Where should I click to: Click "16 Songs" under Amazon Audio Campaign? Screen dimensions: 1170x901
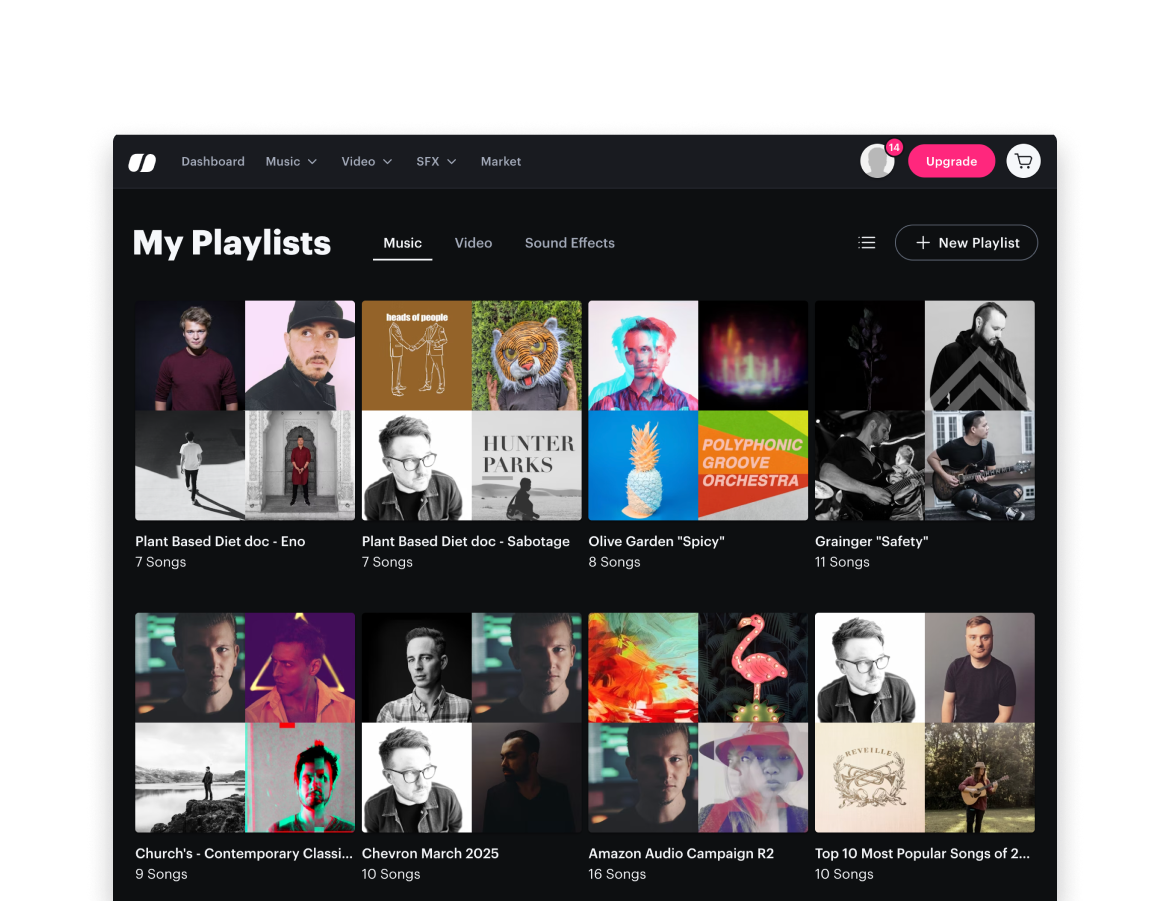[617, 874]
